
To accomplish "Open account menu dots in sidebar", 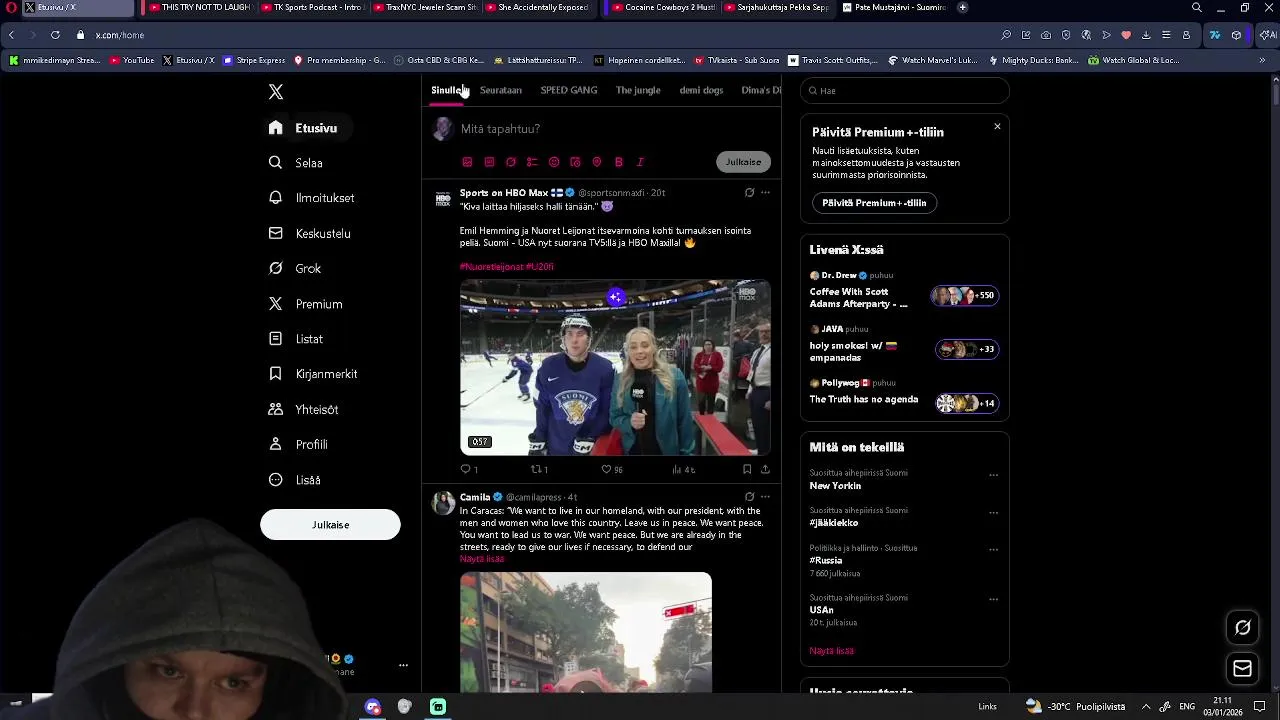I will [403, 665].
